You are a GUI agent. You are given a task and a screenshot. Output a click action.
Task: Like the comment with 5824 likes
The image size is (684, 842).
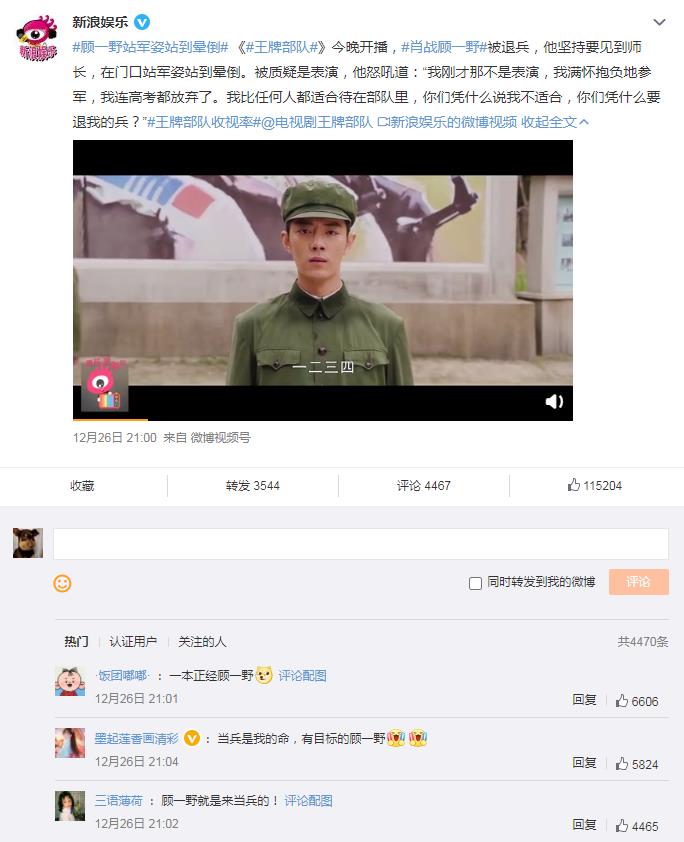637,764
